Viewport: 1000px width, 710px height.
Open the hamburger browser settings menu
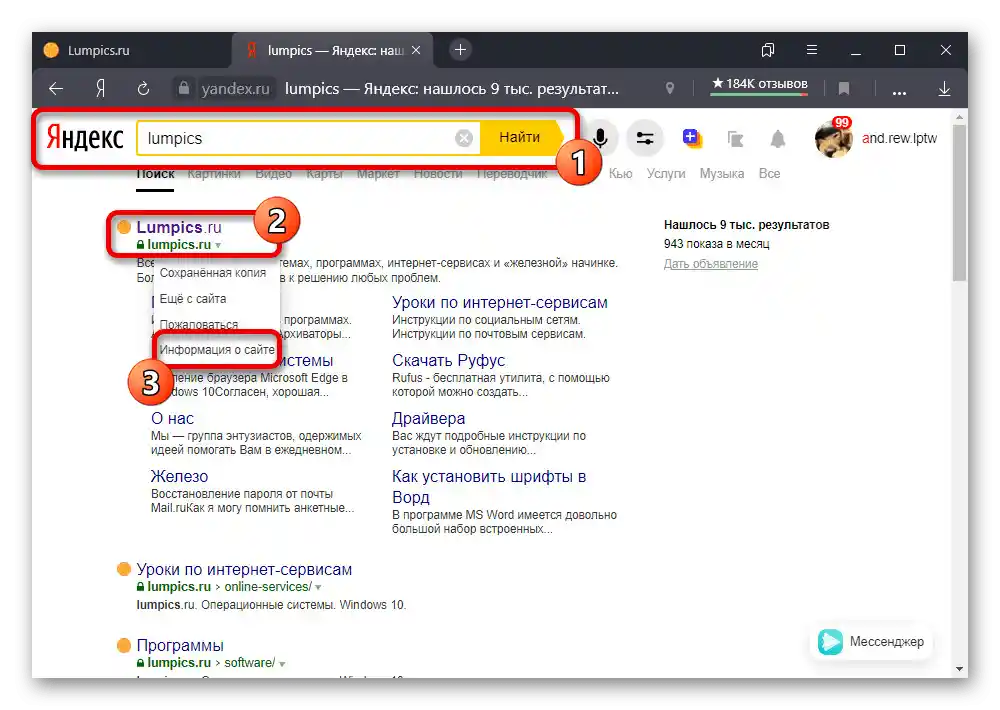(x=812, y=50)
